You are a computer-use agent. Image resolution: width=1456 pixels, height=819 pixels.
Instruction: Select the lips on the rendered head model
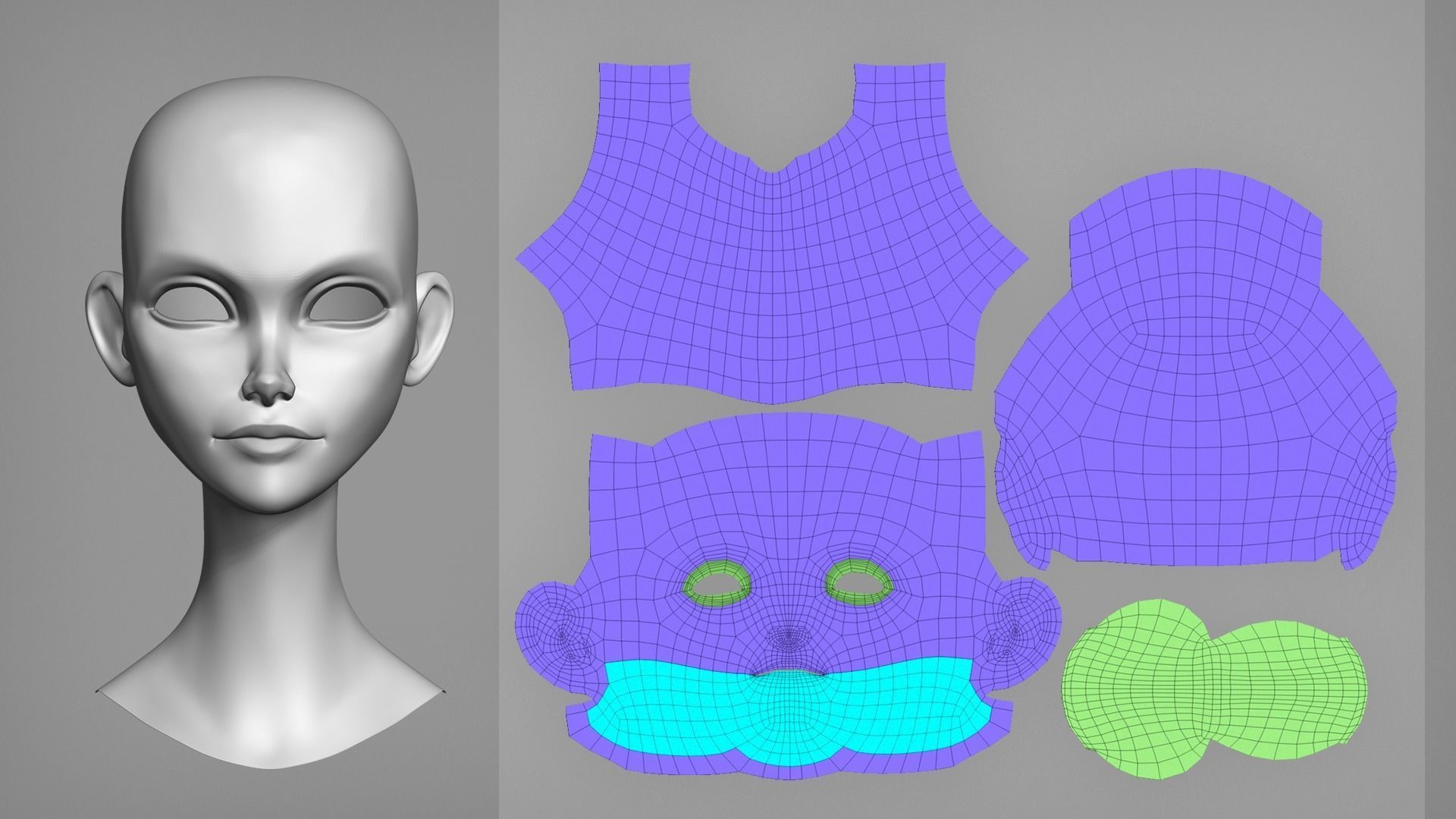pyautogui.click(x=269, y=439)
